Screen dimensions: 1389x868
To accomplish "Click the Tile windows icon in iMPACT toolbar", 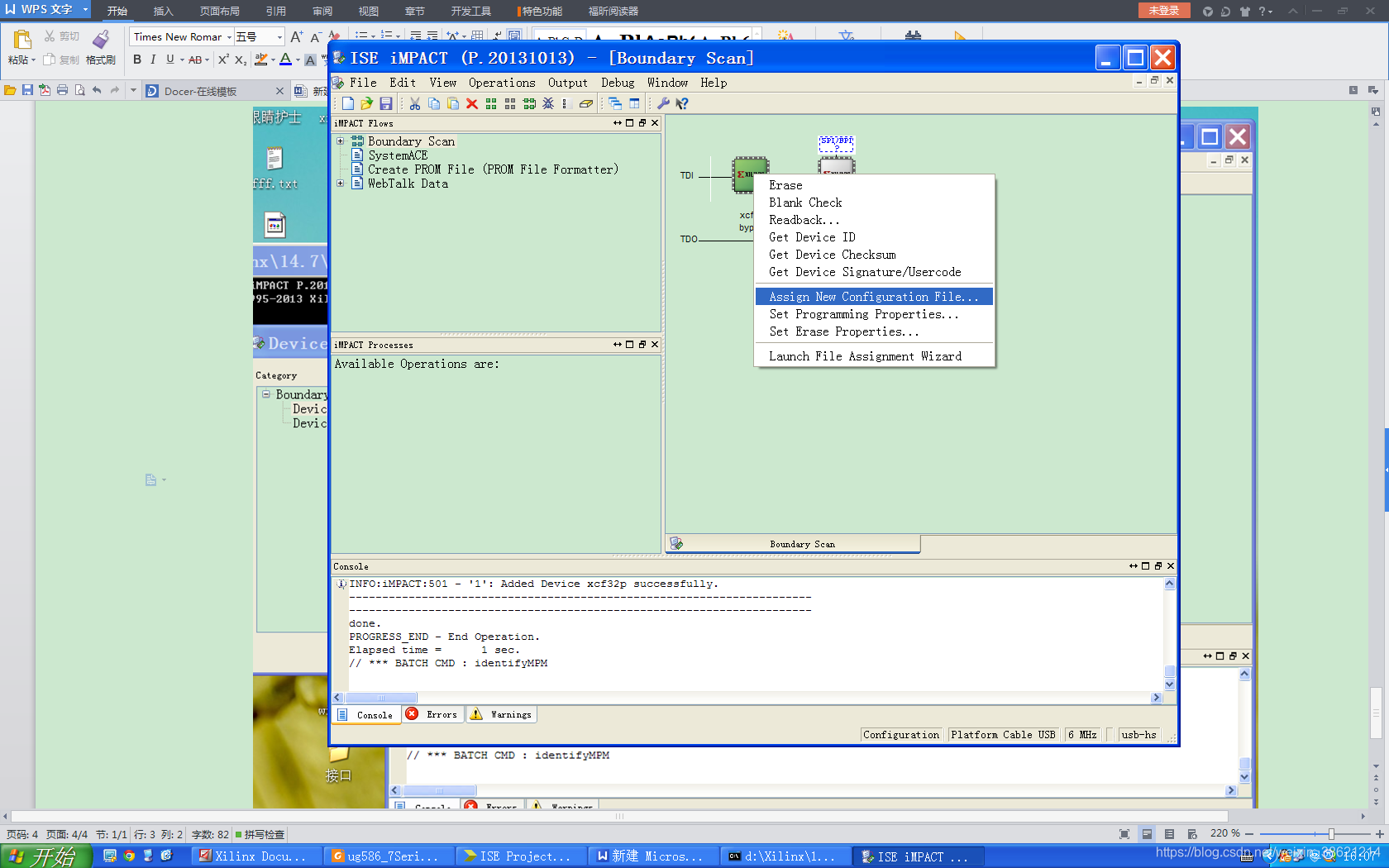I will 634,103.
